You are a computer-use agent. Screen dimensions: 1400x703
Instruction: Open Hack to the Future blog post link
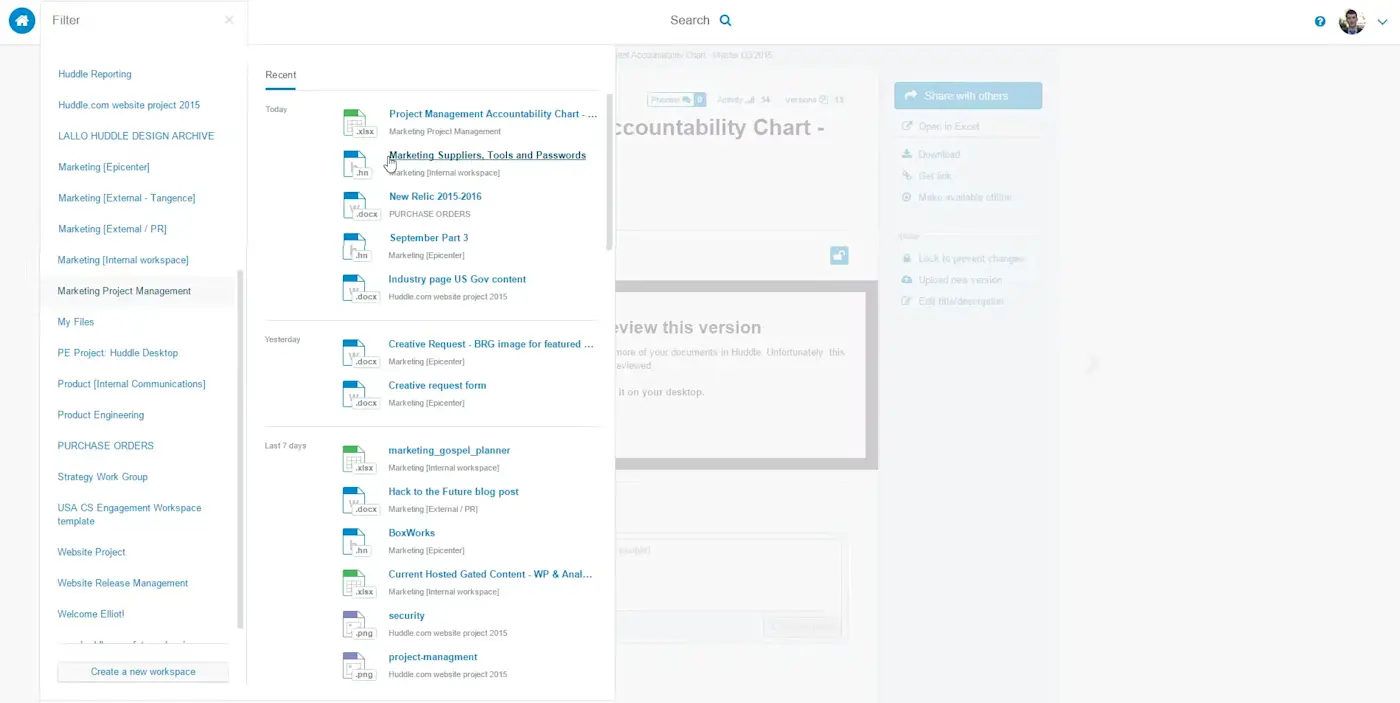coord(453,492)
